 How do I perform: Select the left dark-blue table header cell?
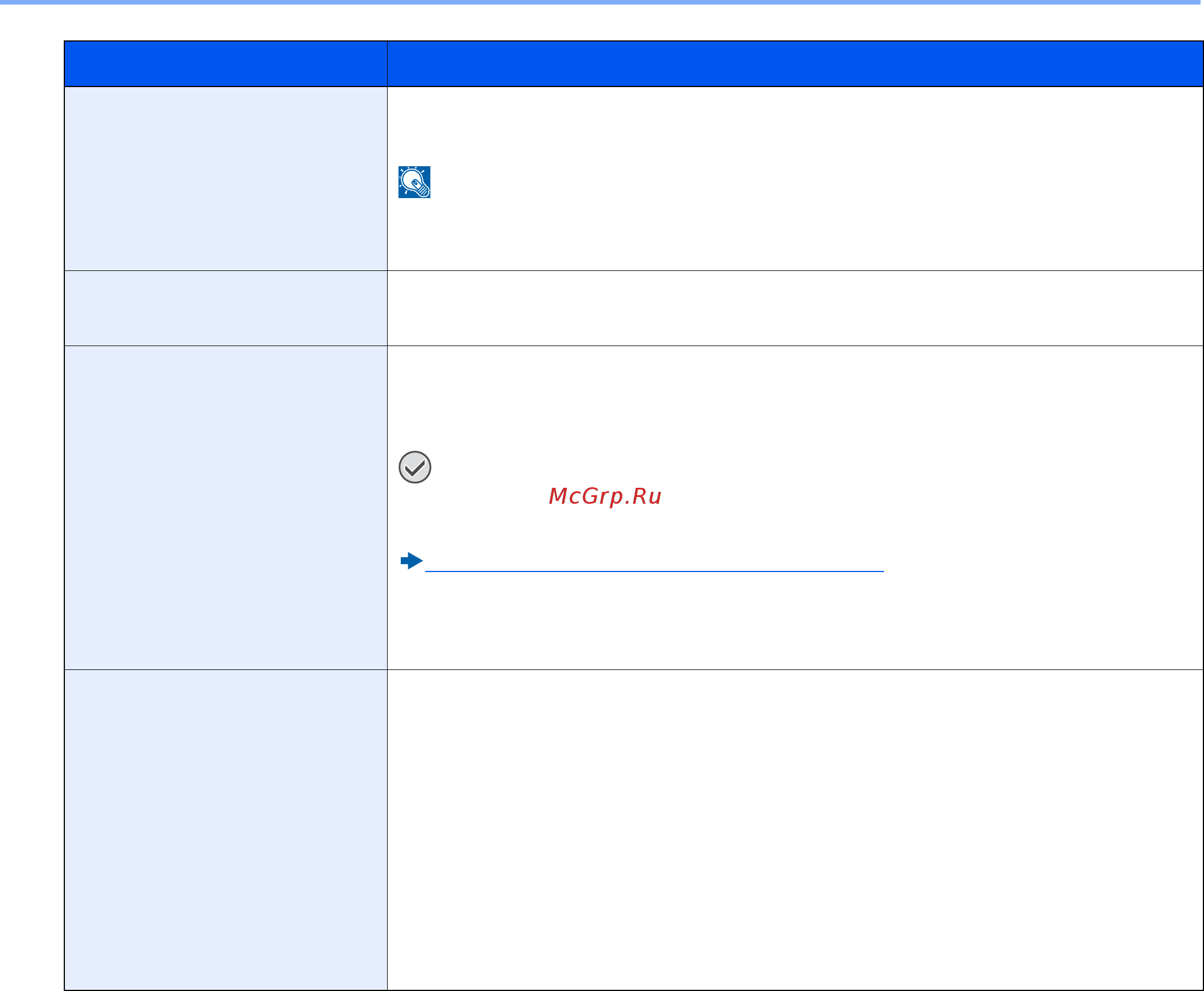click(225, 64)
